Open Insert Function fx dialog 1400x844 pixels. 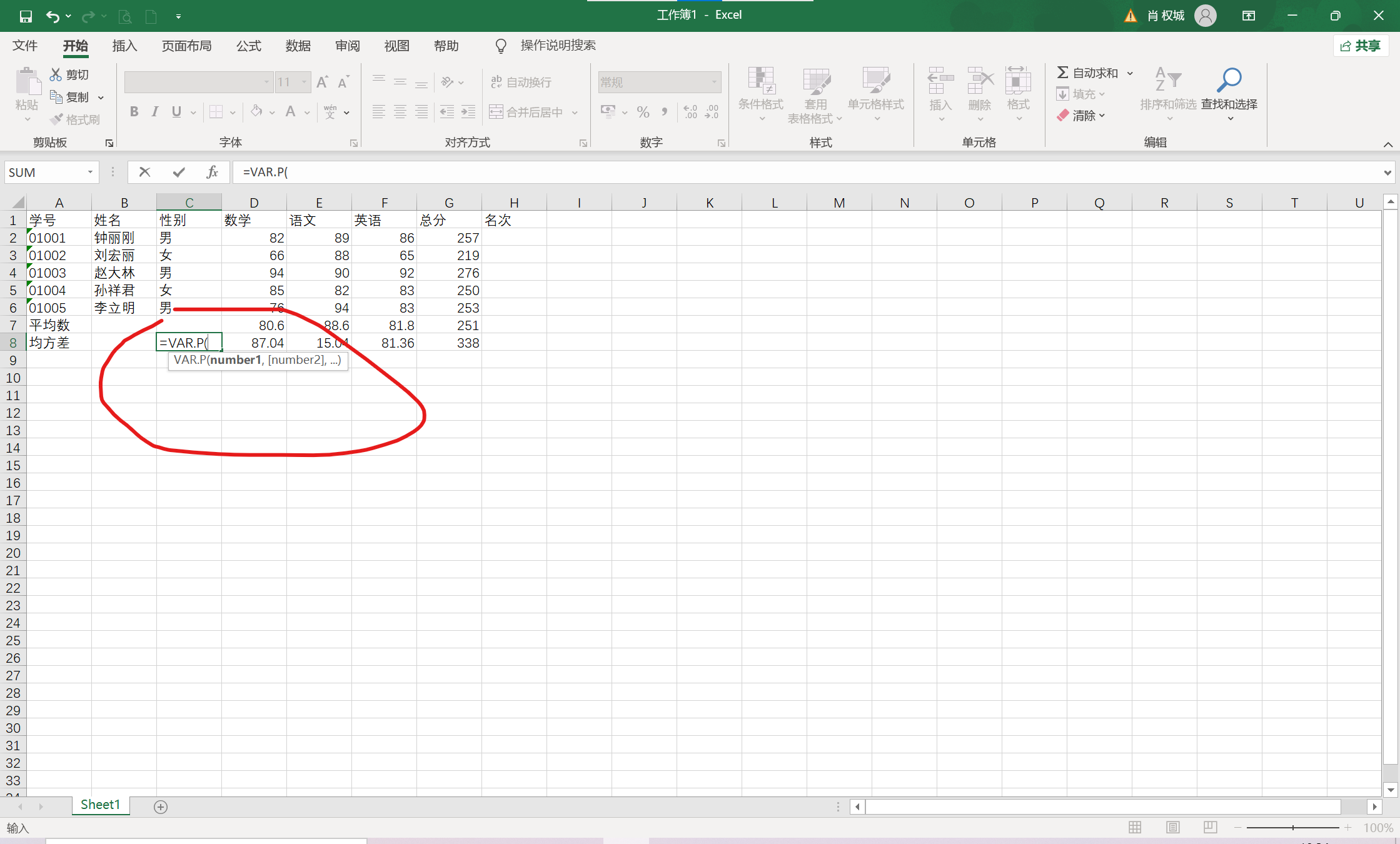click(x=213, y=172)
